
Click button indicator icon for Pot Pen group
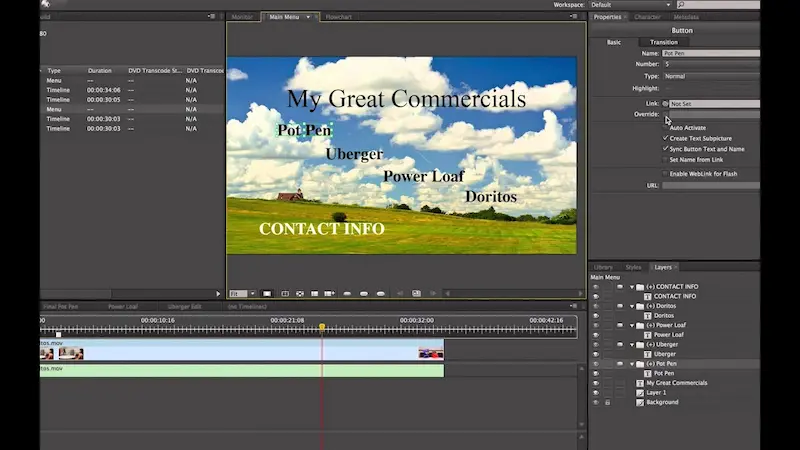pyautogui.click(x=620, y=364)
